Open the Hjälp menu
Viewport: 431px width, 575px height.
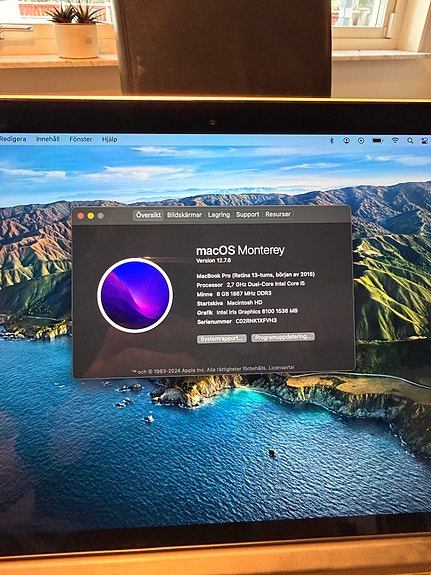[x=109, y=139]
